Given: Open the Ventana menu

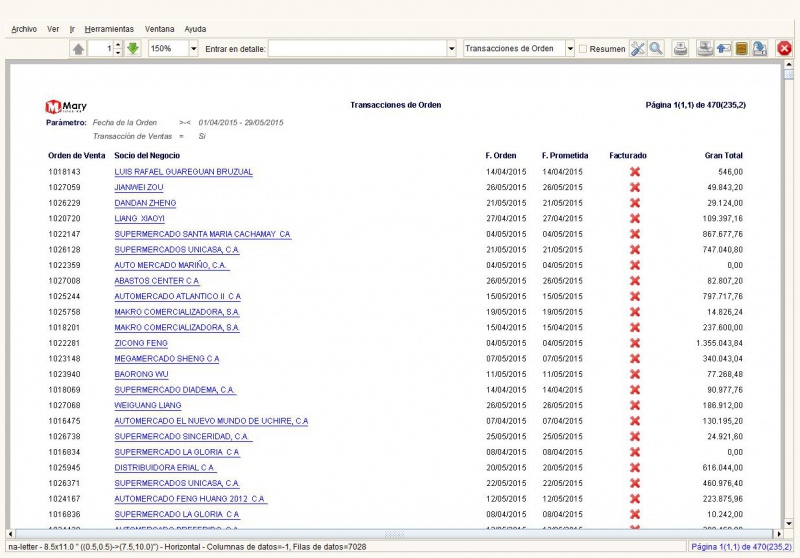Looking at the screenshot, I should coord(159,29).
